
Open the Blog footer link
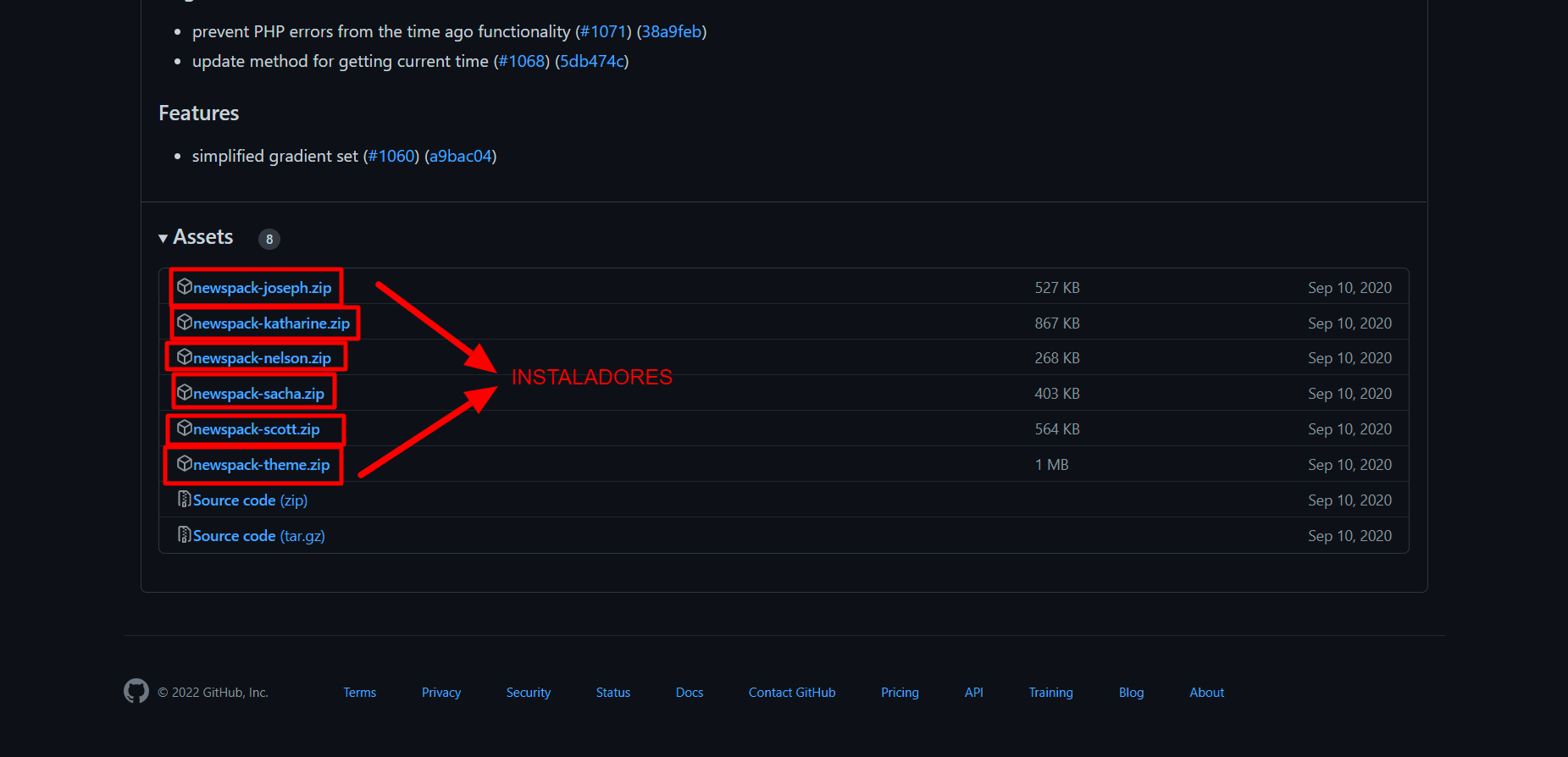(x=1132, y=693)
